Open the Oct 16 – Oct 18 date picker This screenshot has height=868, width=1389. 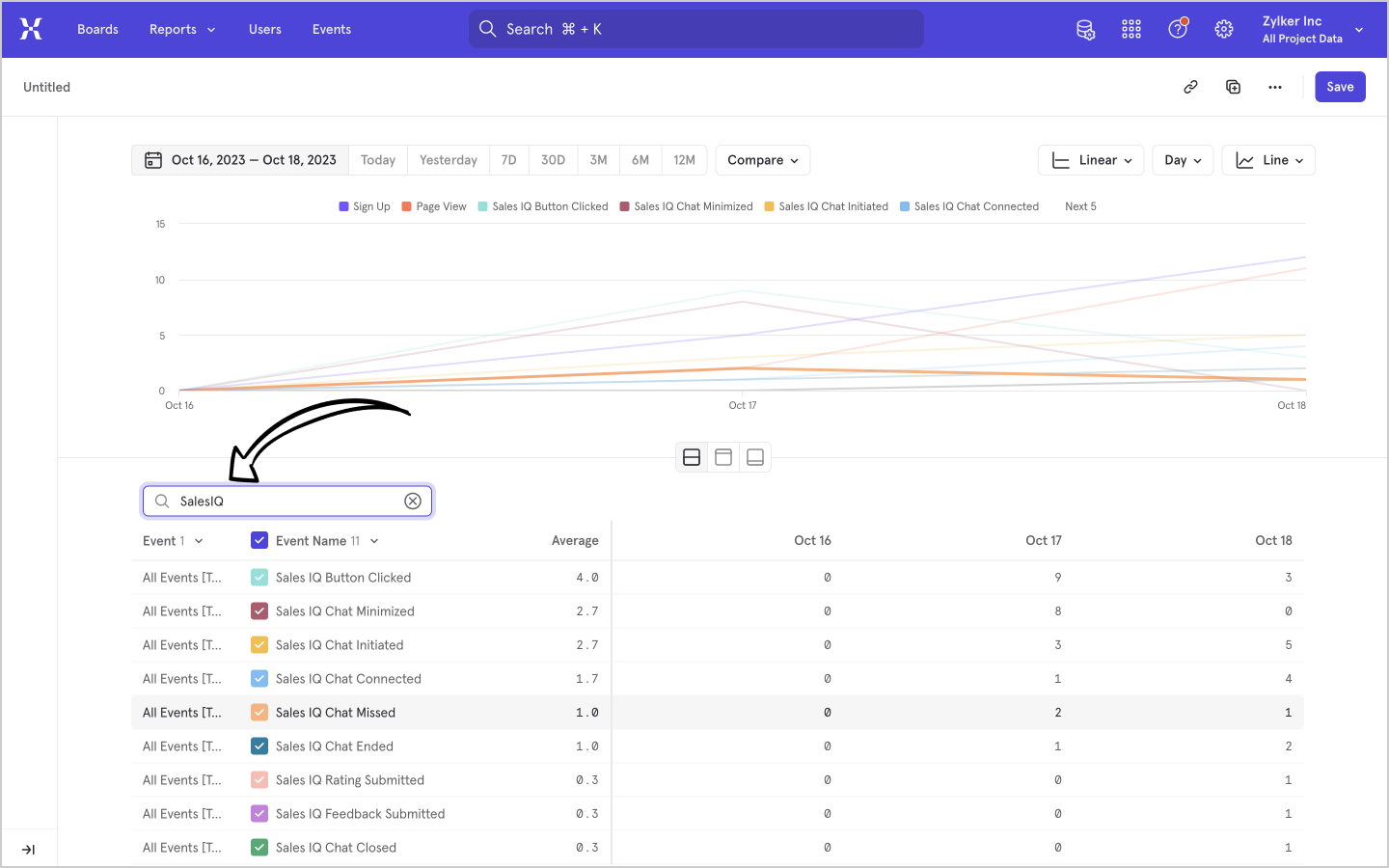click(x=240, y=160)
